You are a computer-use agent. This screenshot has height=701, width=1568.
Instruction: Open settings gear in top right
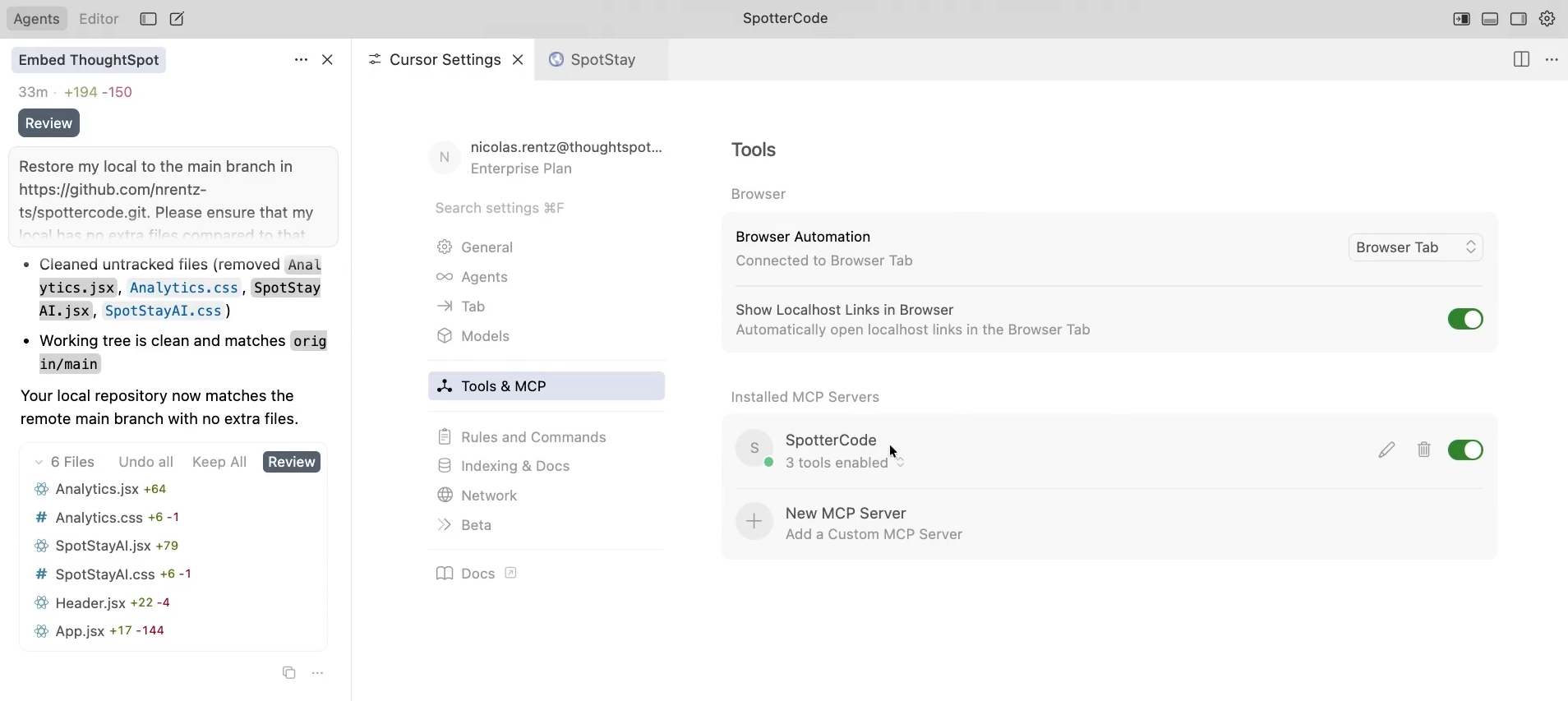(1547, 19)
